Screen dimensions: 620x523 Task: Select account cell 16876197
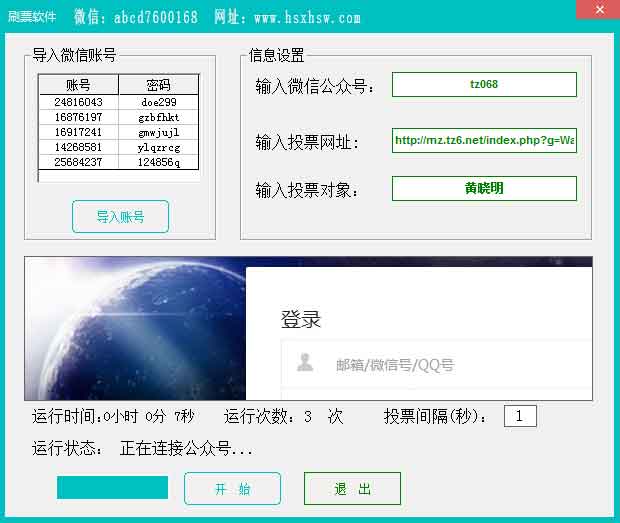pyautogui.click(x=78, y=117)
